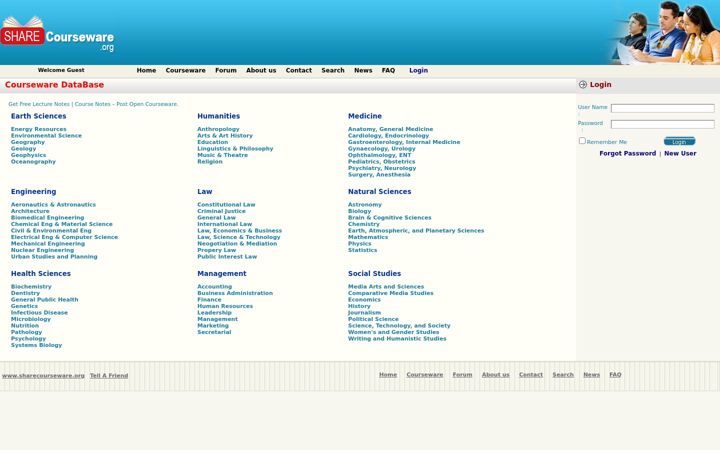This screenshot has width=720, height=450.
Task: Open Electrical Eng & Computer Science courses
Action: coord(65,237)
